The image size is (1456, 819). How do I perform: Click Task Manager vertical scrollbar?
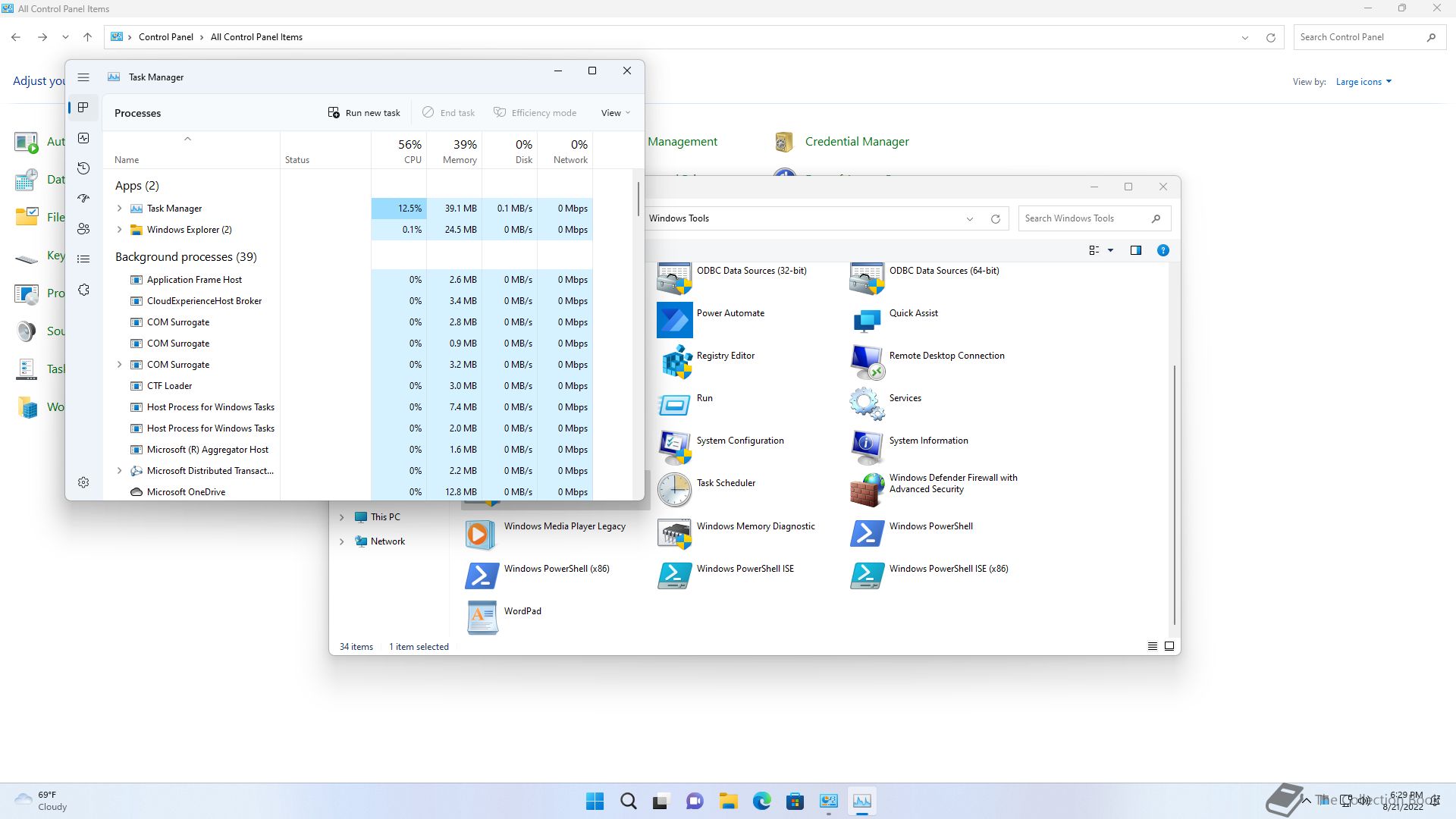click(639, 199)
